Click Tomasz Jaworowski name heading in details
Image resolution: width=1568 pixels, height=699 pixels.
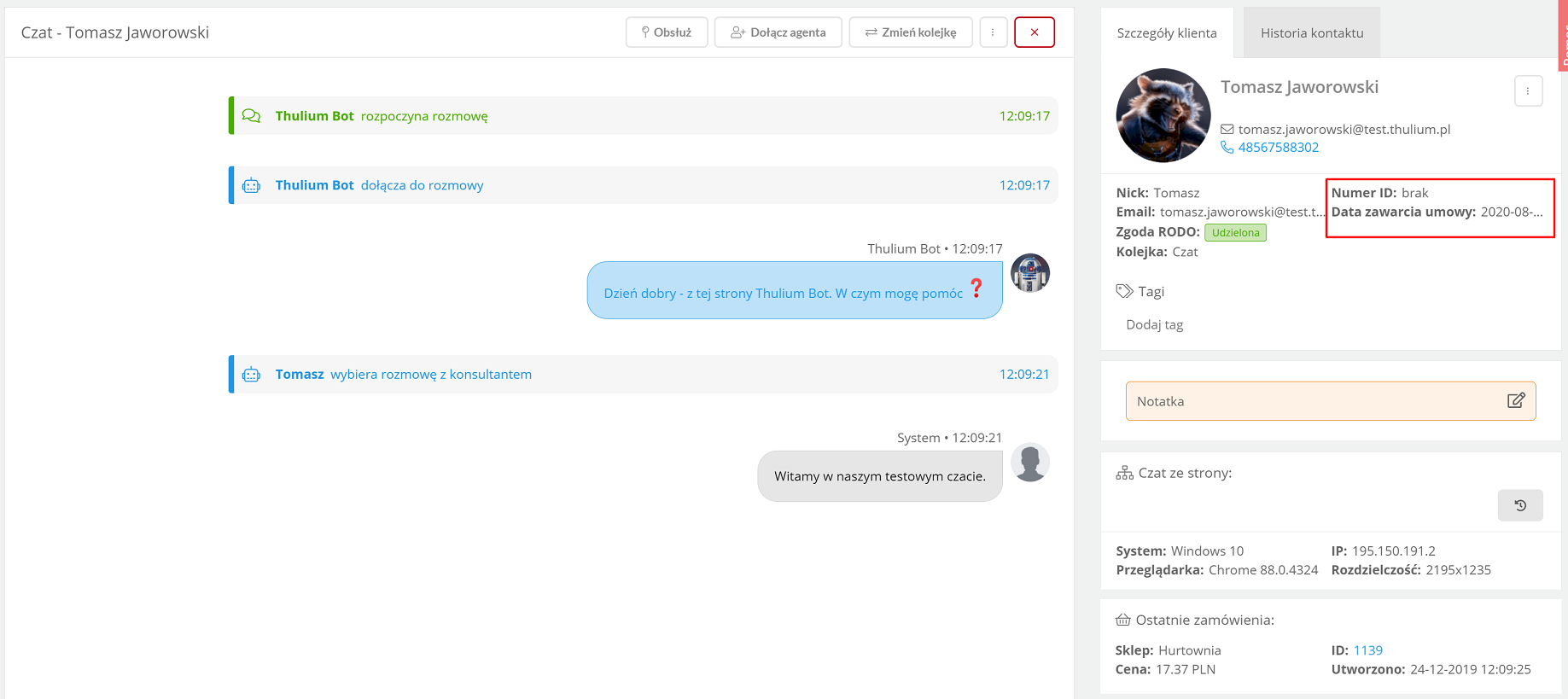[x=1299, y=87]
